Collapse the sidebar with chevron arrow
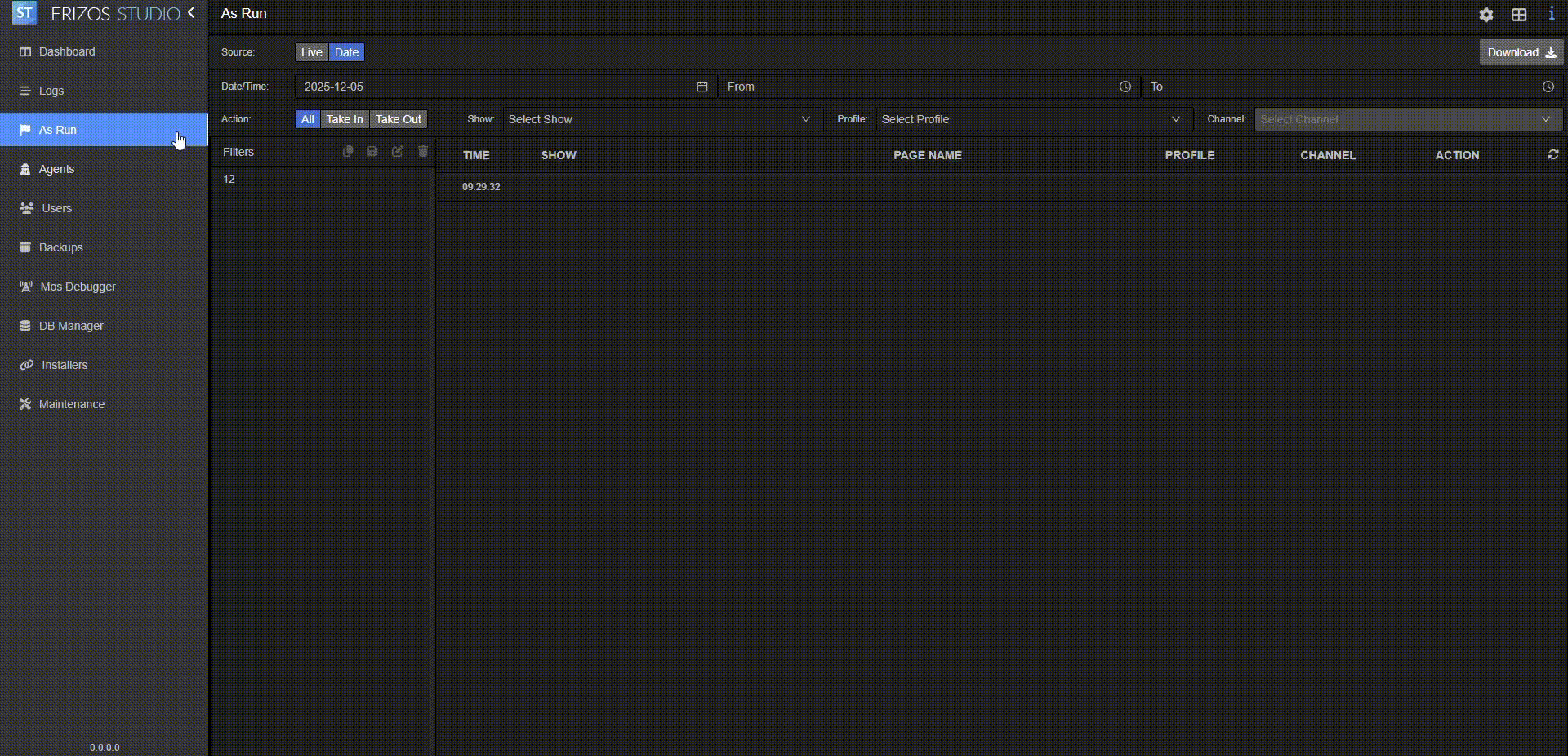Image resolution: width=1568 pixels, height=756 pixels. 191,13
